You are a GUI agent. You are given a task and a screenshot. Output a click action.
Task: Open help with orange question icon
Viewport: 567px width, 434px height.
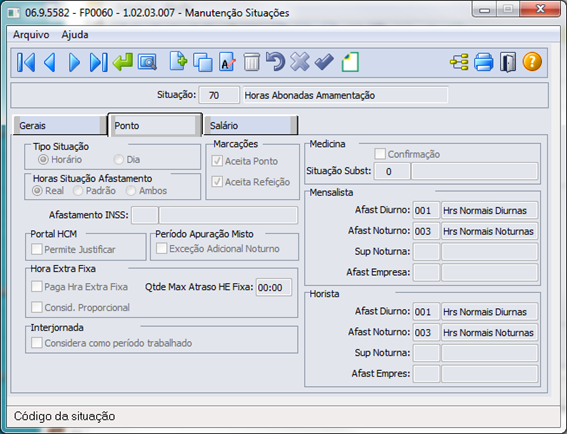(x=532, y=61)
